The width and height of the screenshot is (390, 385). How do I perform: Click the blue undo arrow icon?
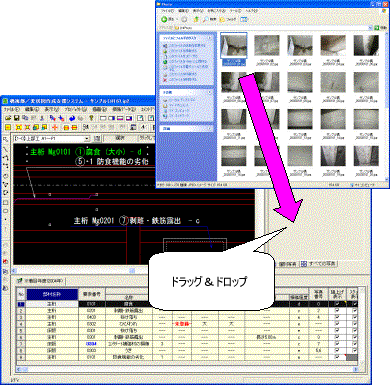(72, 118)
